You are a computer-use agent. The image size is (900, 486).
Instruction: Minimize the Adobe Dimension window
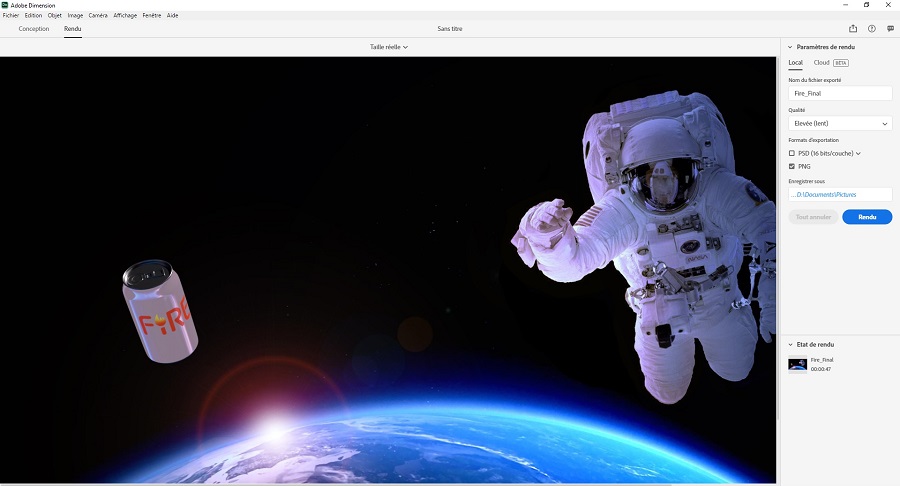pos(845,5)
